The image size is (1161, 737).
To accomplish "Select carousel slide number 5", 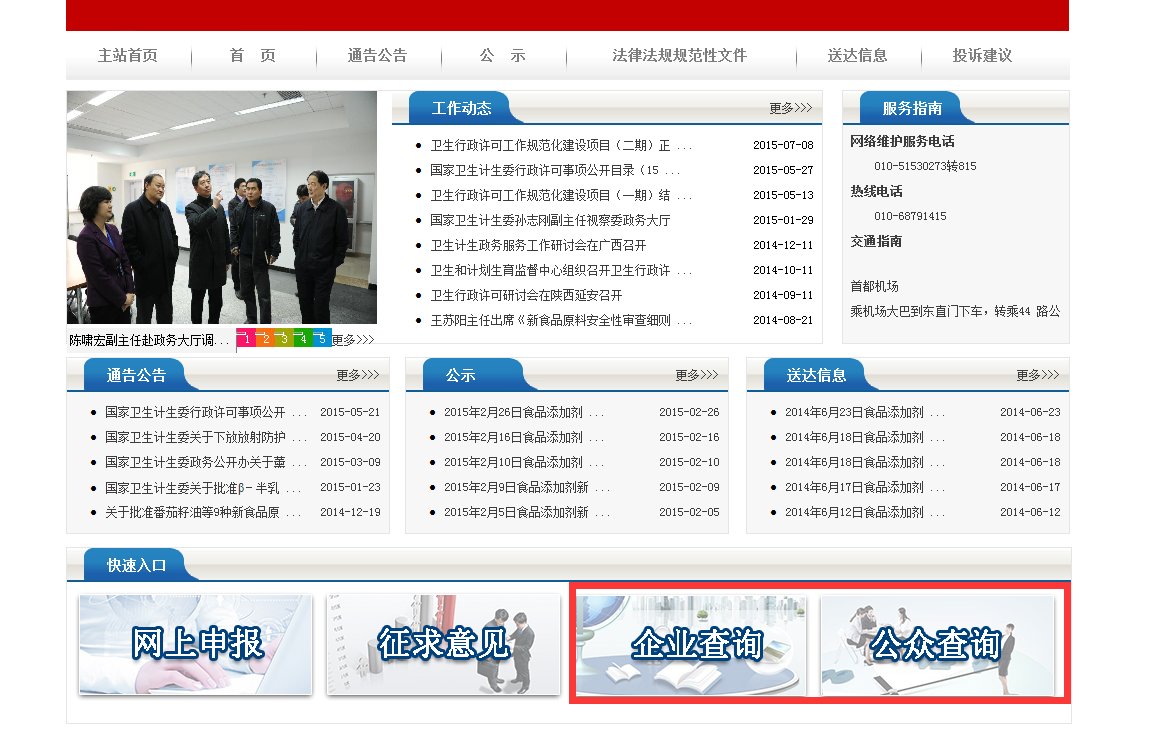I will 320,339.
